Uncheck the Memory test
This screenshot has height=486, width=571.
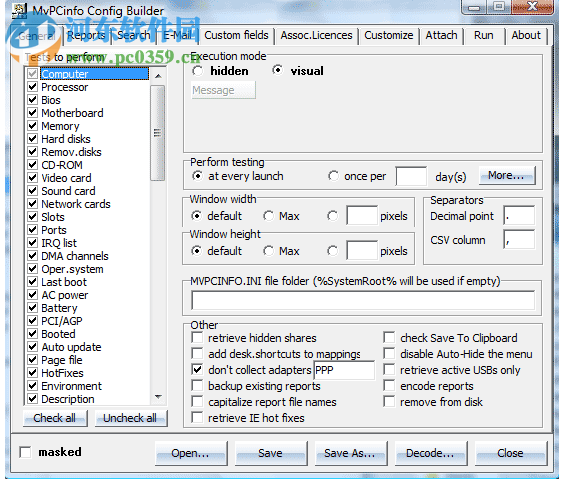click(x=32, y=126)
